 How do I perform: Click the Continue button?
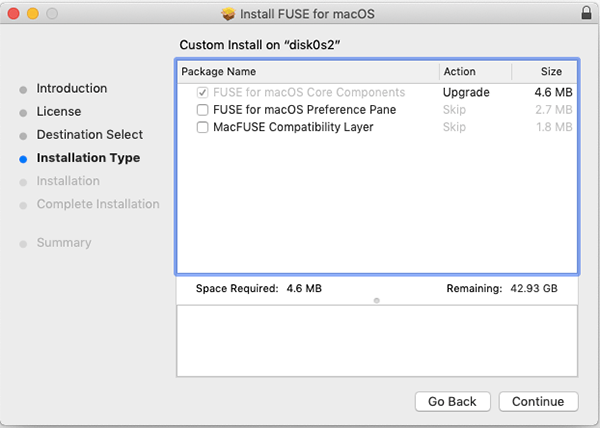tap(538, 401)
